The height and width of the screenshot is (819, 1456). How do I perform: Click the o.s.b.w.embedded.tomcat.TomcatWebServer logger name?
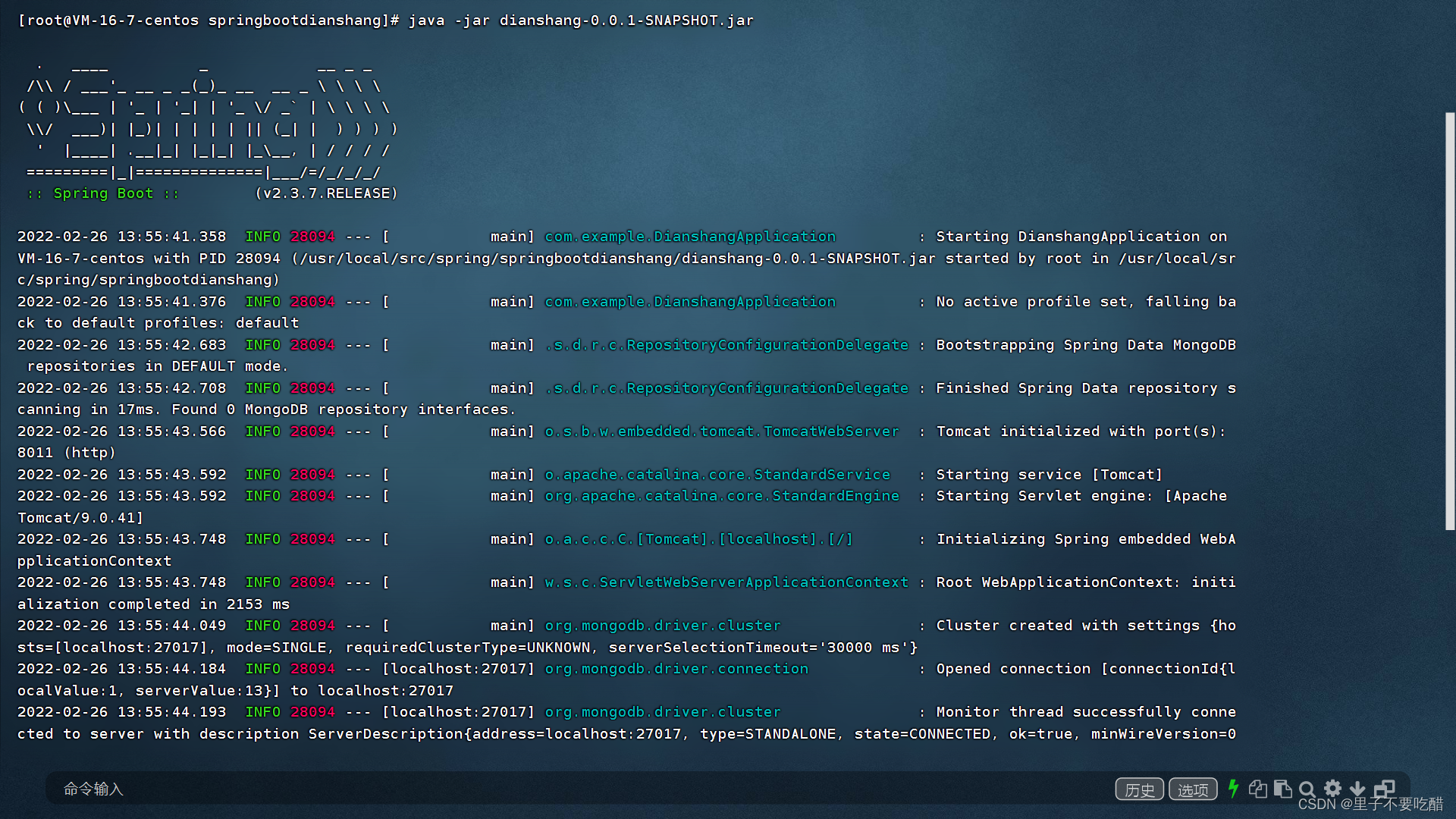pyautogui.click(x=721, y=431)
